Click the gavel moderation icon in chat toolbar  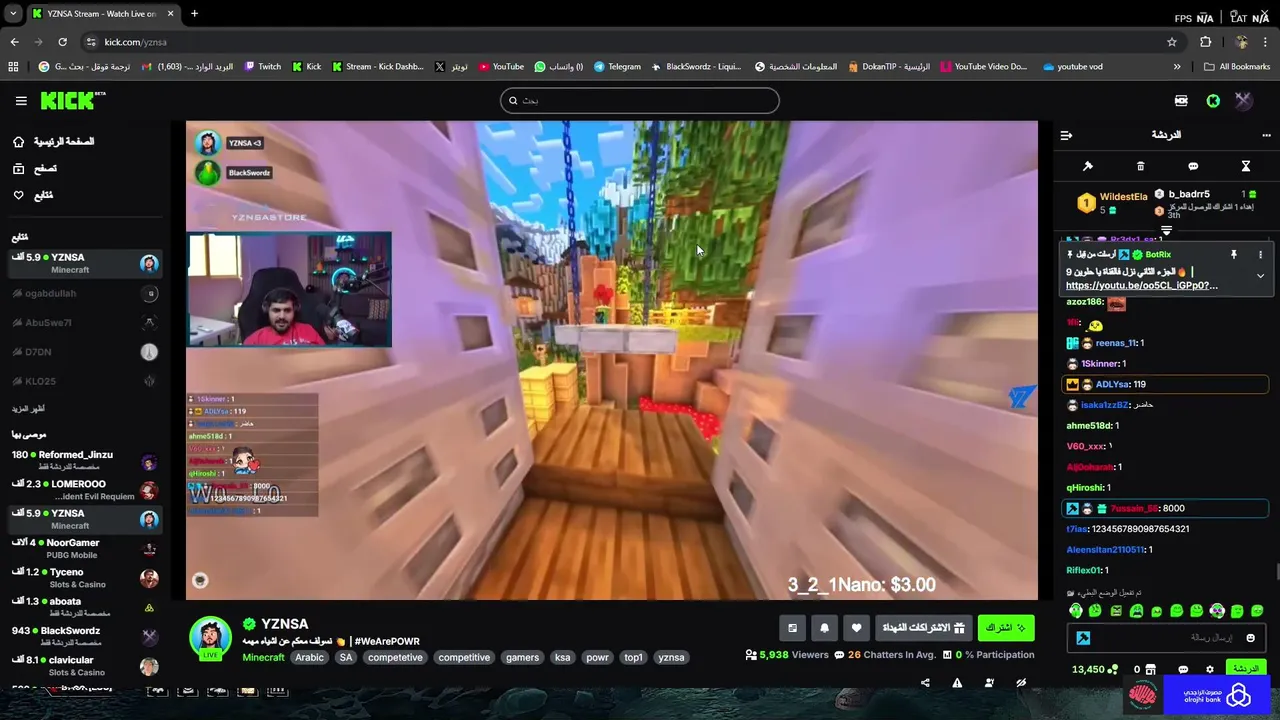(x=1088, y=166)
